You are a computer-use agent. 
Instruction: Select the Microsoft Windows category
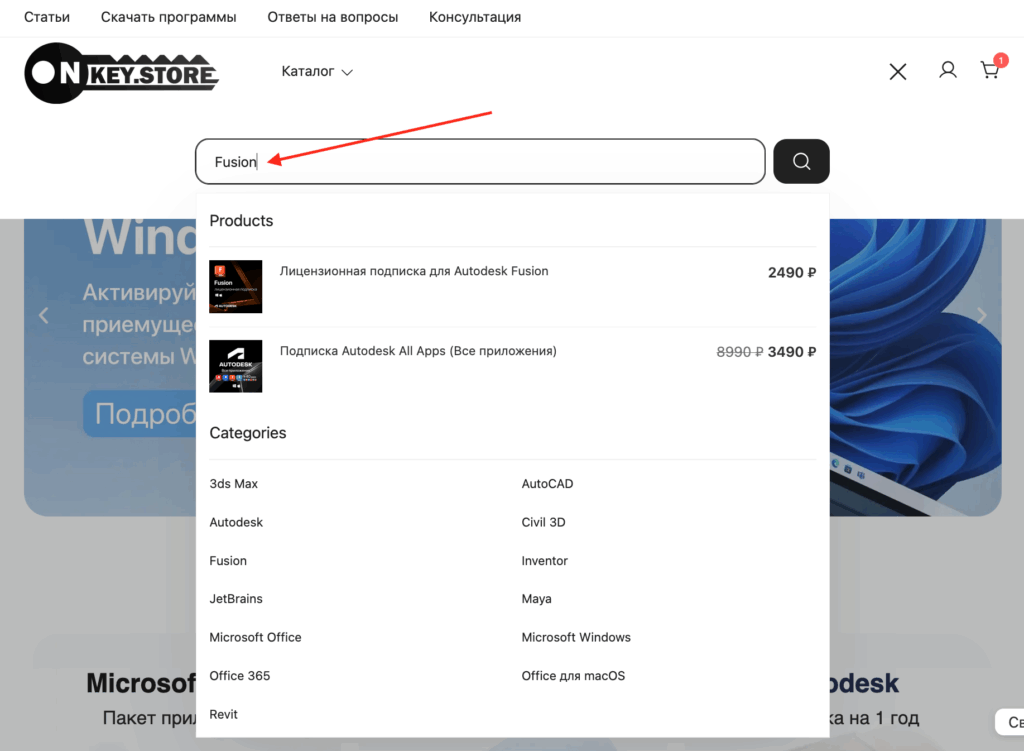[576, 637]
